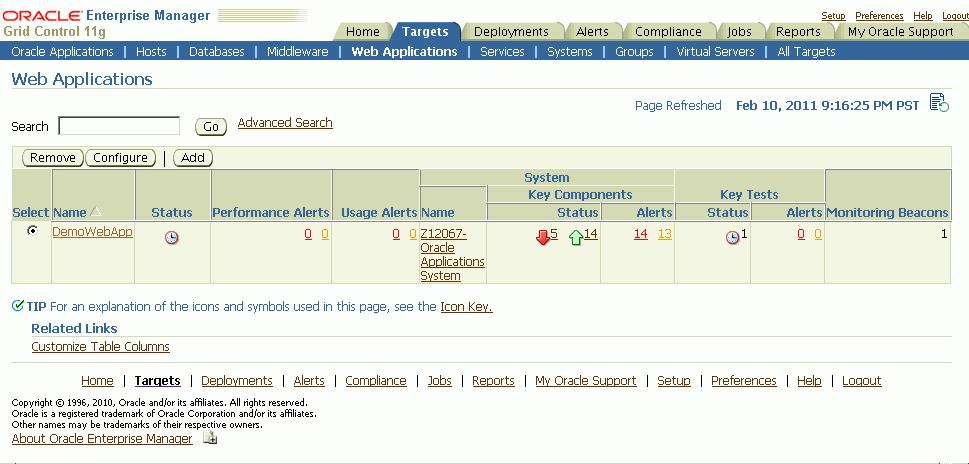Select the DemoWebApp radio button
Screen dimensions: 969x464
(x=32, y=230)
